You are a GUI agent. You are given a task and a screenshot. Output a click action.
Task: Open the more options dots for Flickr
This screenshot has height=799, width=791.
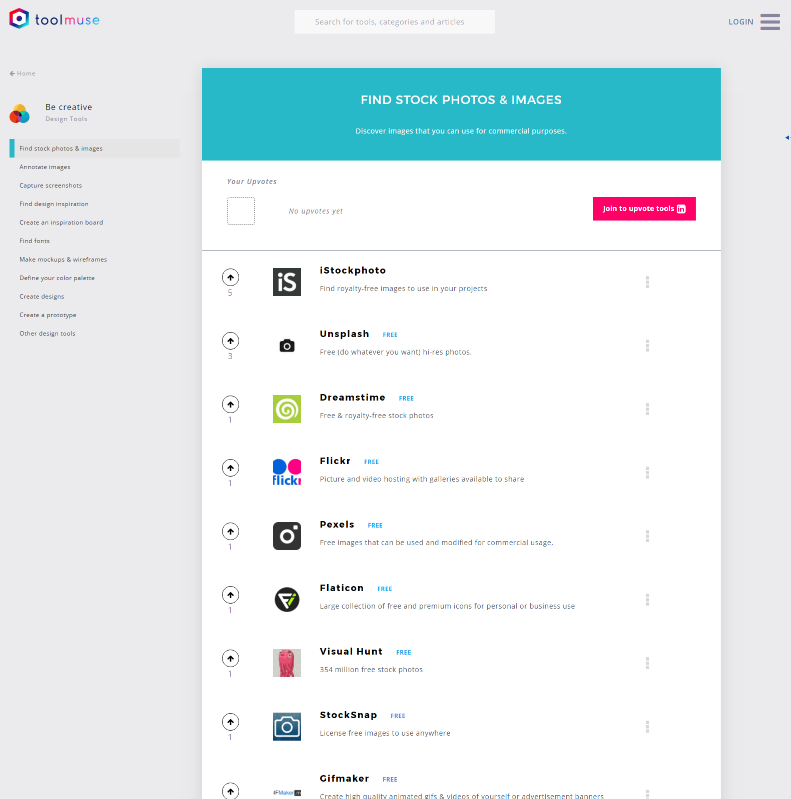pyautogui.click(x=647, y=472)
